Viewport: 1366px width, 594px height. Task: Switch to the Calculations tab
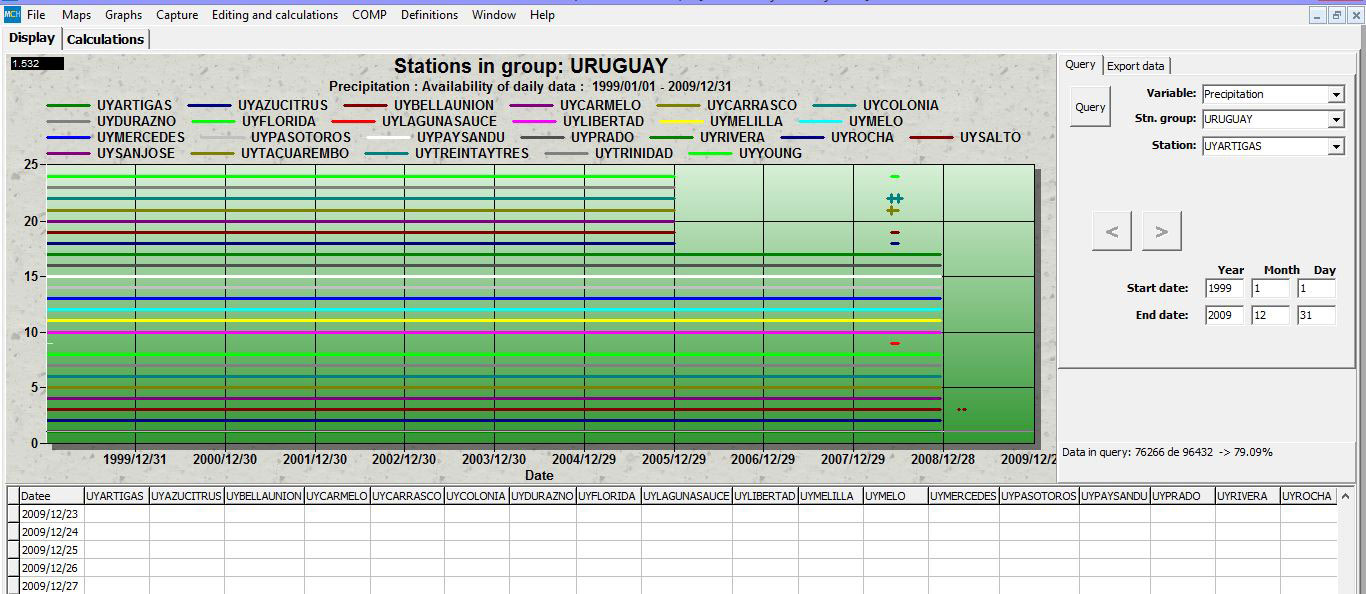106,39
